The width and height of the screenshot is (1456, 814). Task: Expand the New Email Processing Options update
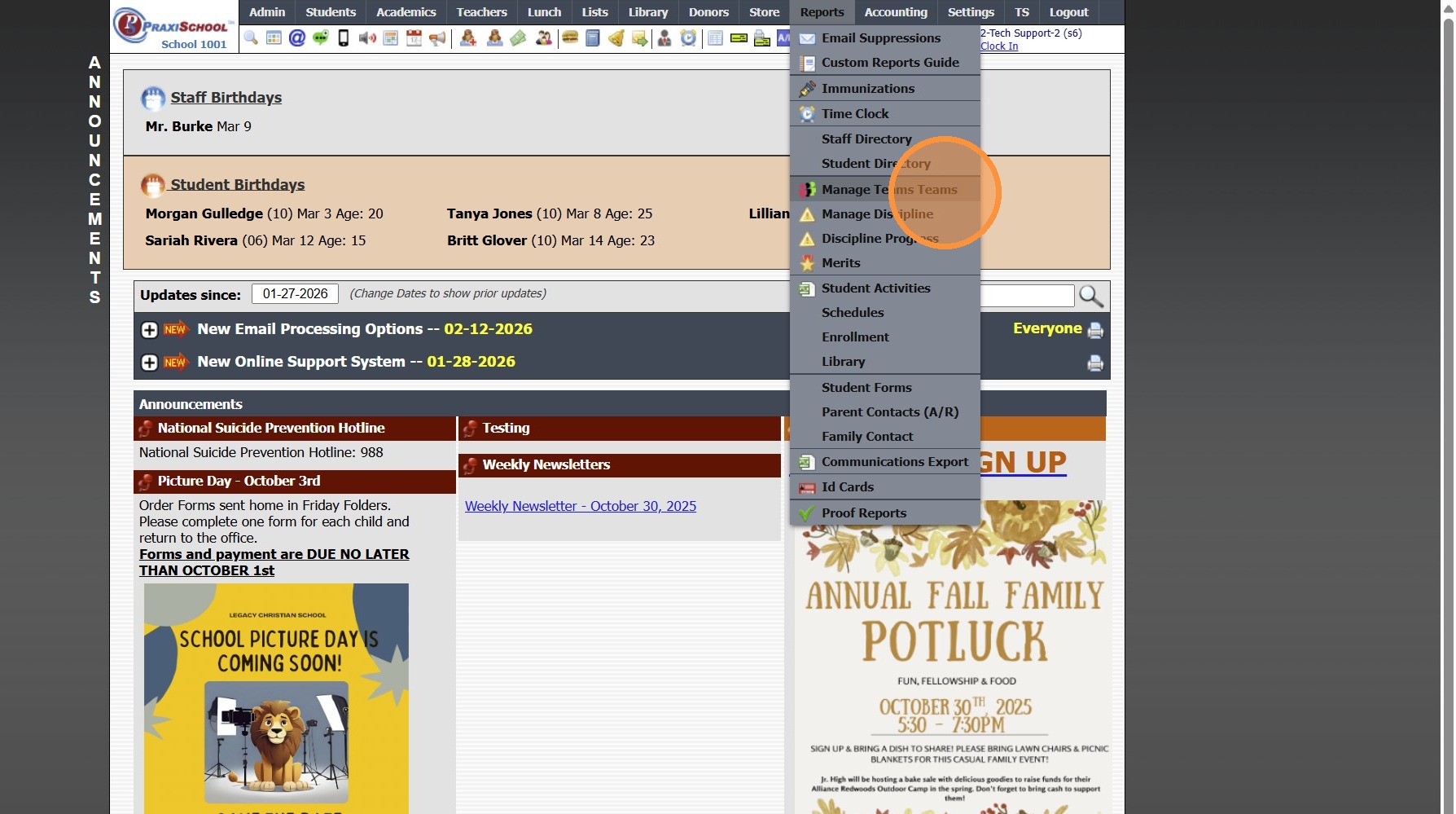click(x=149, y=330)
